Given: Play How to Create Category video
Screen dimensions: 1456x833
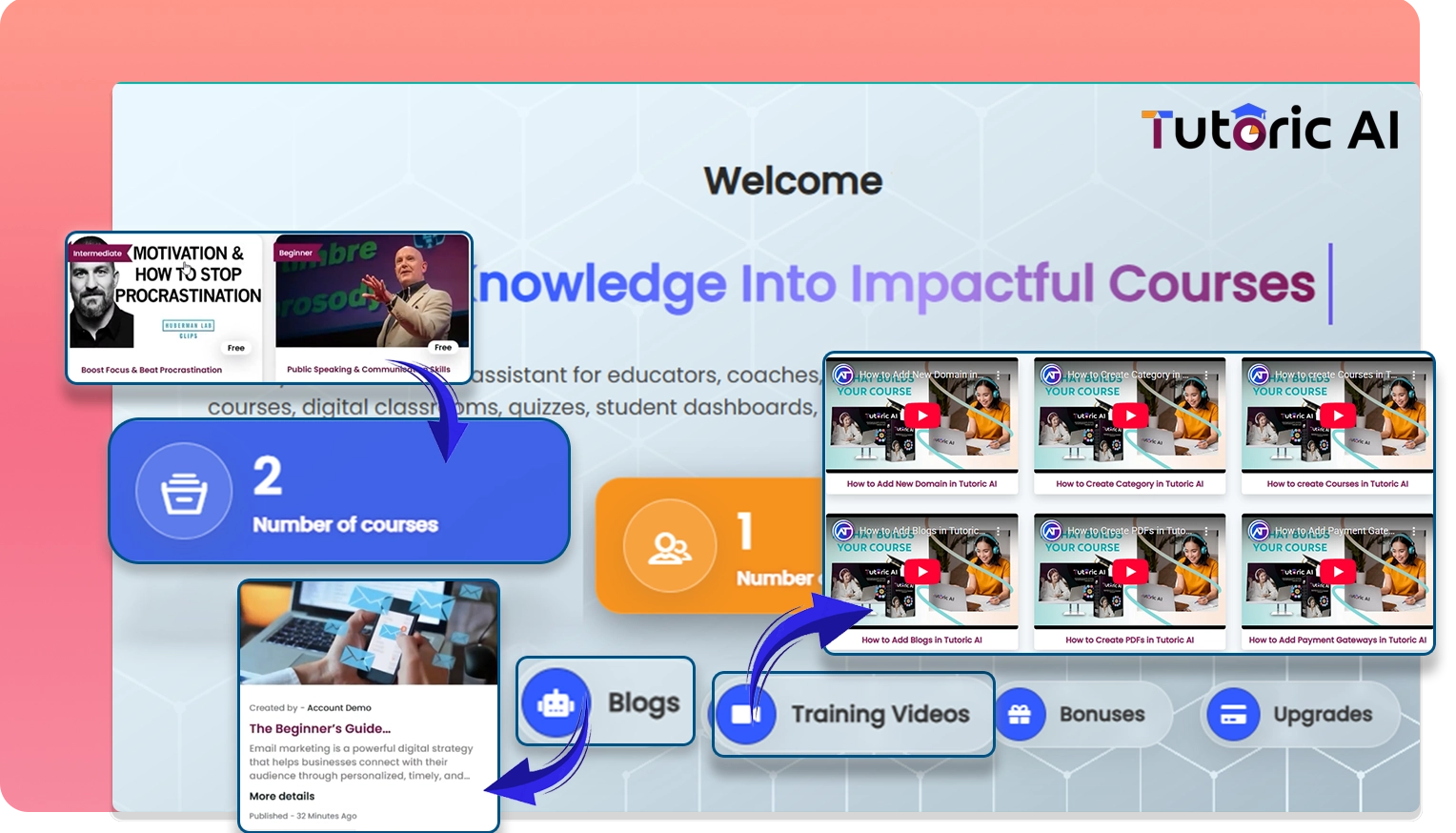Looking at the screenshot, I should [1129, 416].
